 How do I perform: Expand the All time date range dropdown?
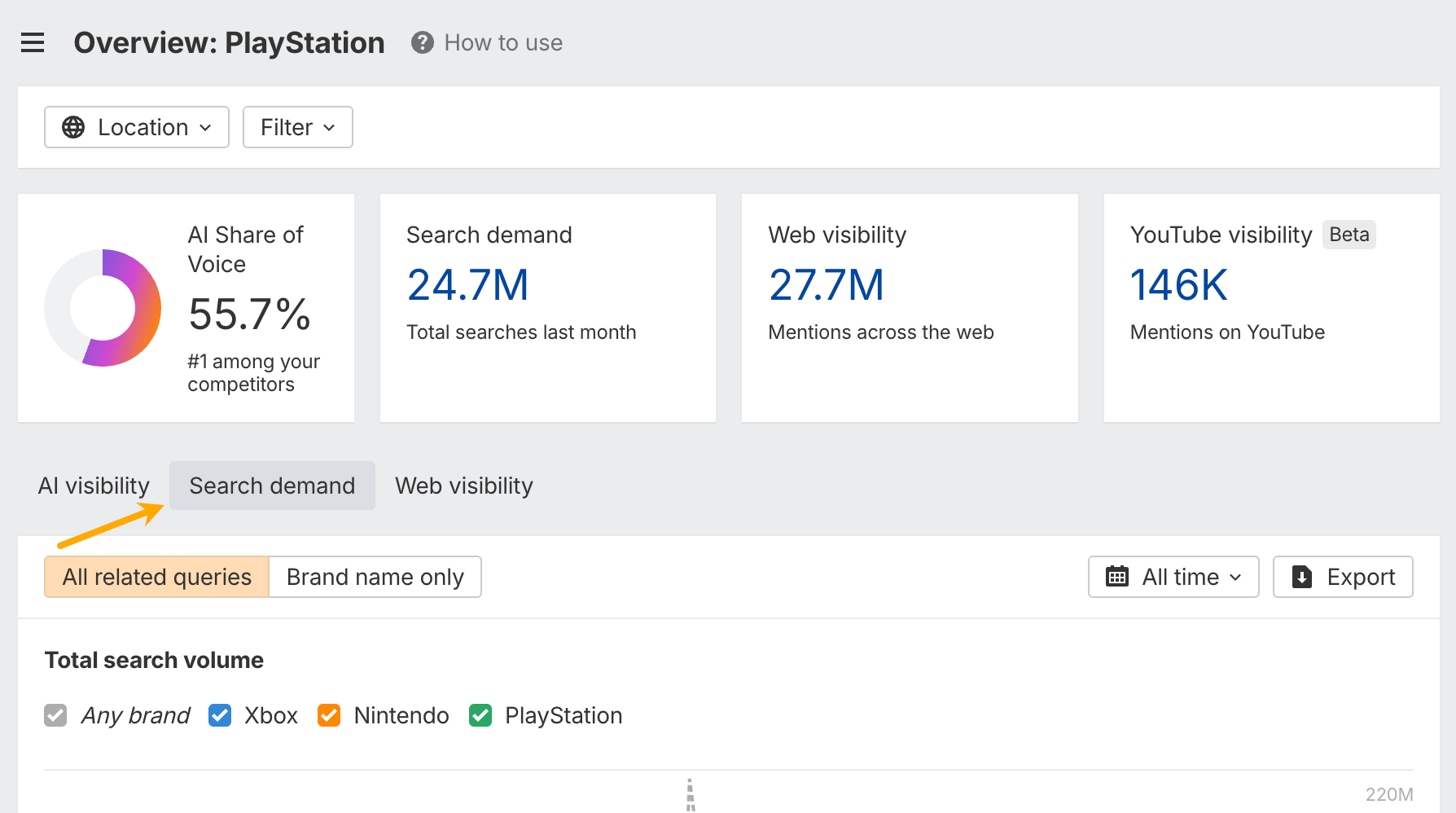1173,577
